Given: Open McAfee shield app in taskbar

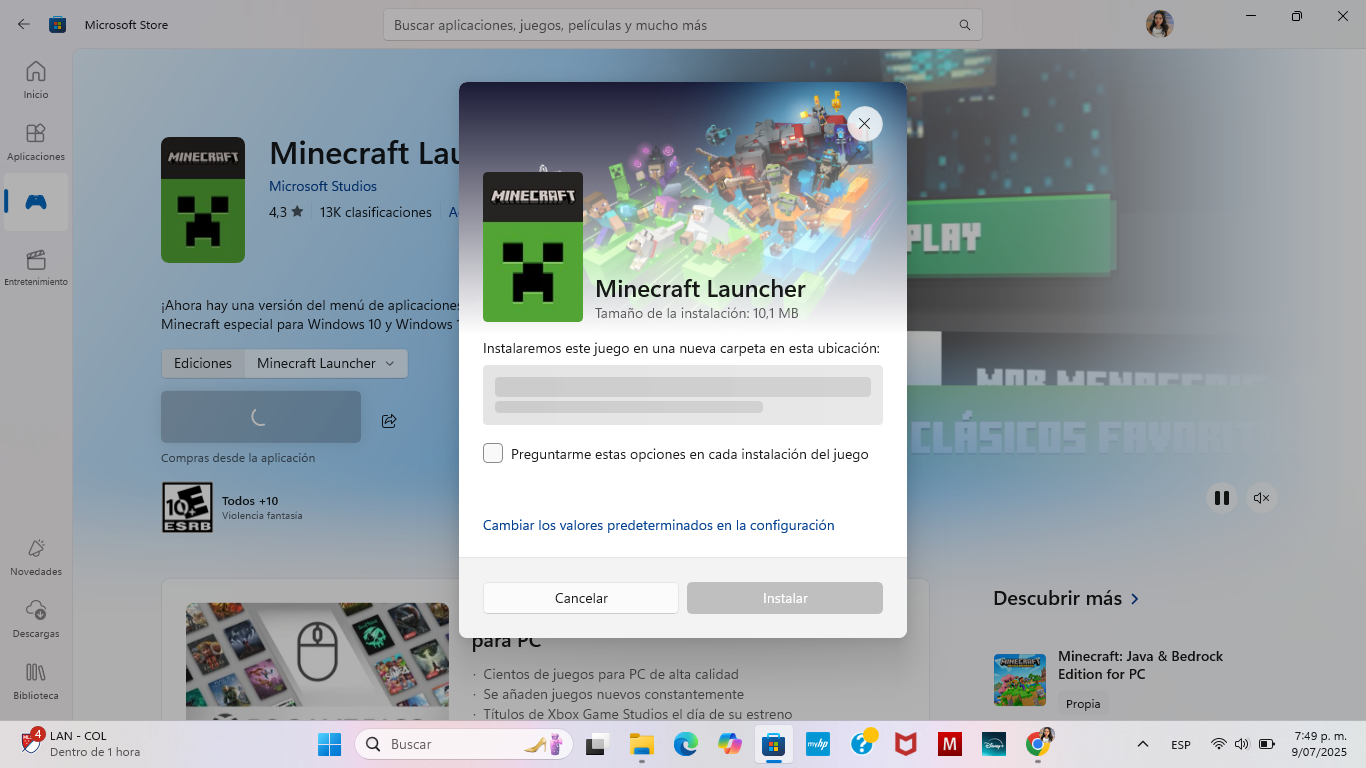Looking at the screenshot, I should point(906,744).
